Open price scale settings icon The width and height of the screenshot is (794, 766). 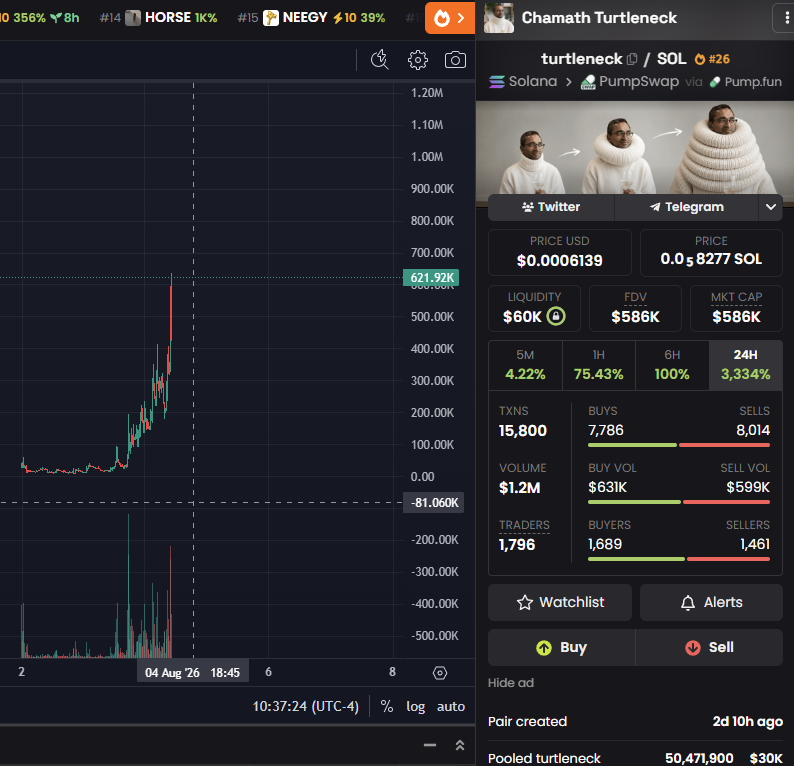(440, 673)
